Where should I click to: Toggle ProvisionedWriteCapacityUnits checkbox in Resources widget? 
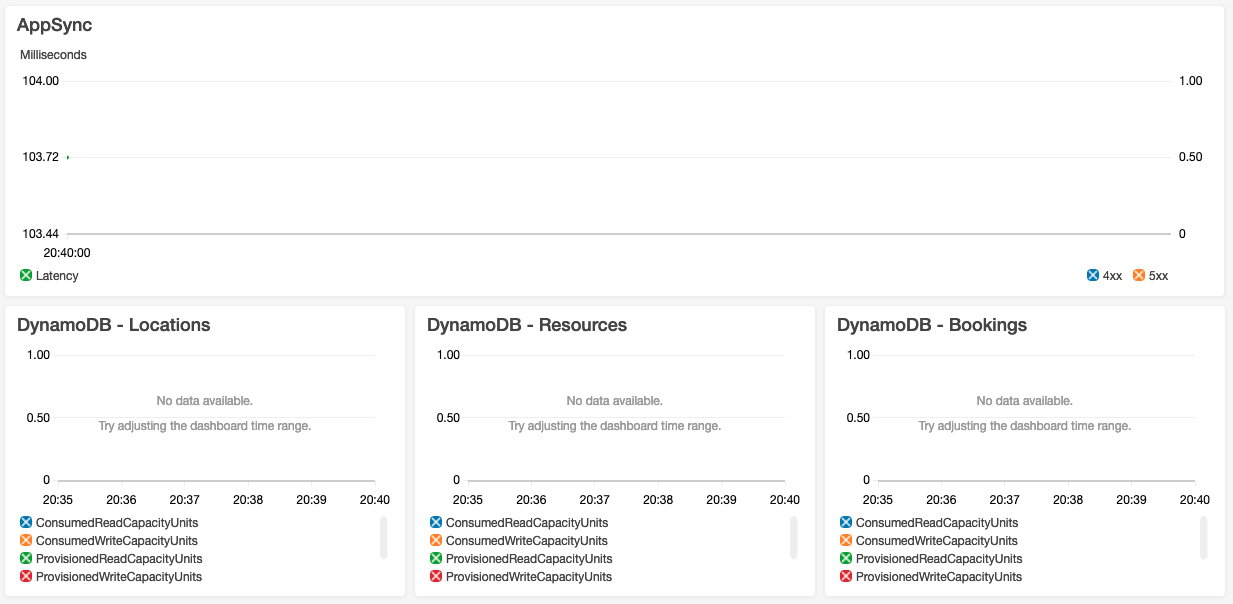tap(436, 576)
